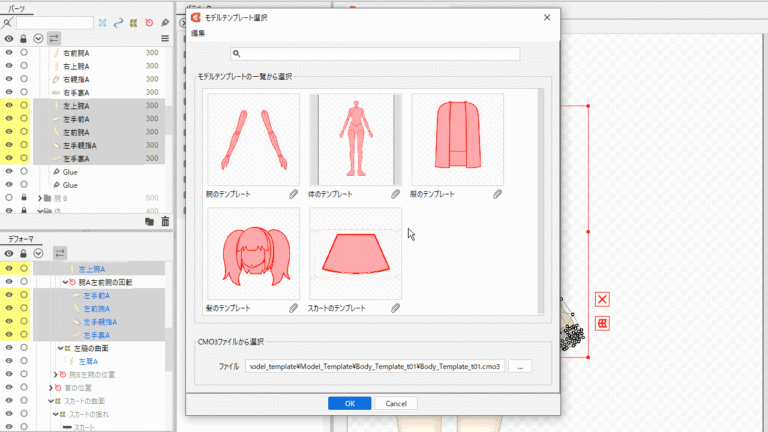
Task: Expand the 腕B左腕の位置 deformer
Action: tap(55, 375)
